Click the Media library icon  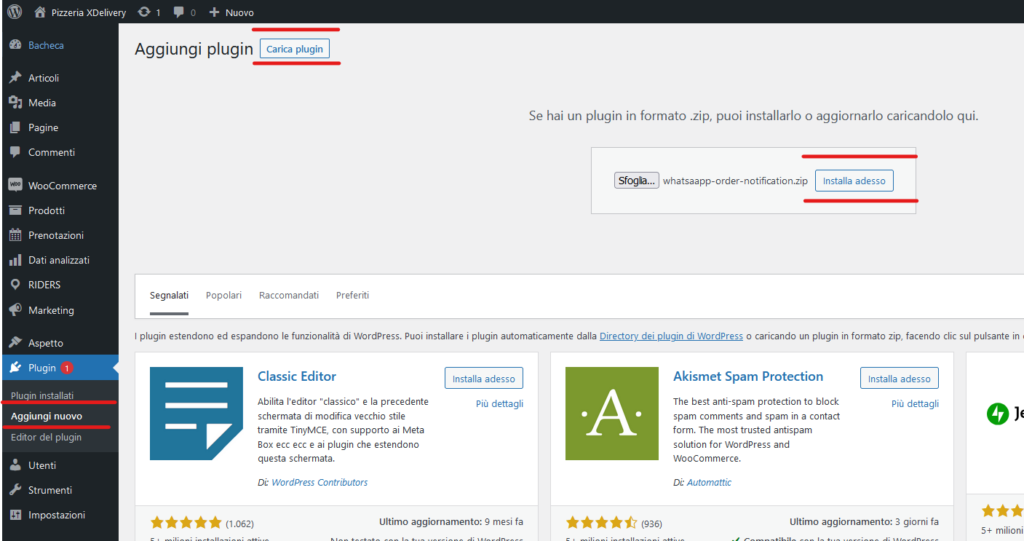[15, 103]
